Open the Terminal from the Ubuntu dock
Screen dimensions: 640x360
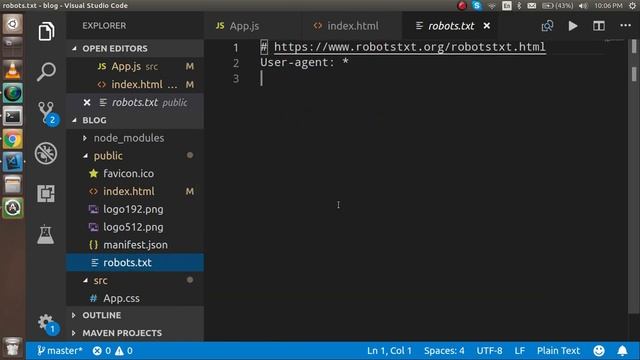point(13,116)
